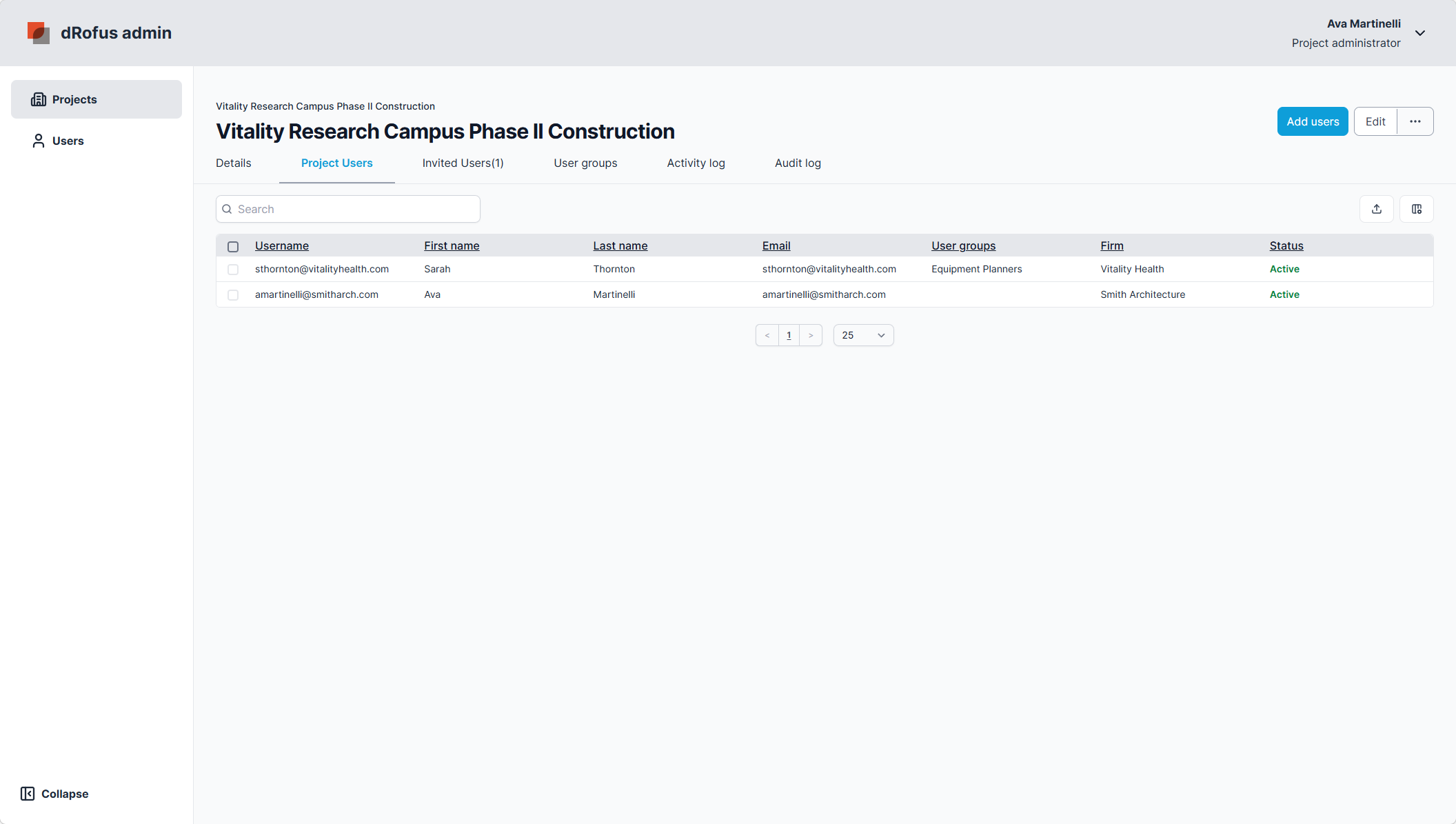Image resolution: width=1456 pixels, height=824 pixels.
Task: Click the Edit button
Action: (x=1375, y=121)
